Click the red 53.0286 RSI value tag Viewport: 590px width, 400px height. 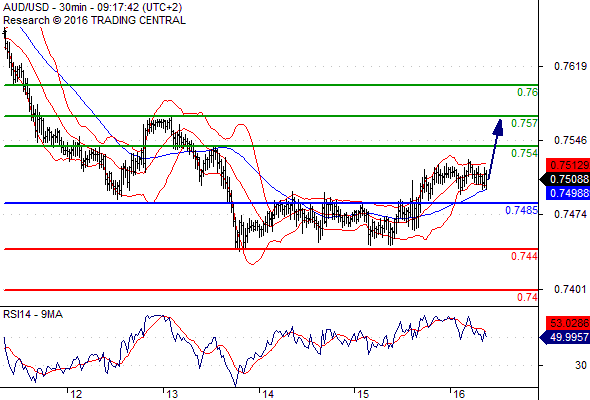(568, 323)
